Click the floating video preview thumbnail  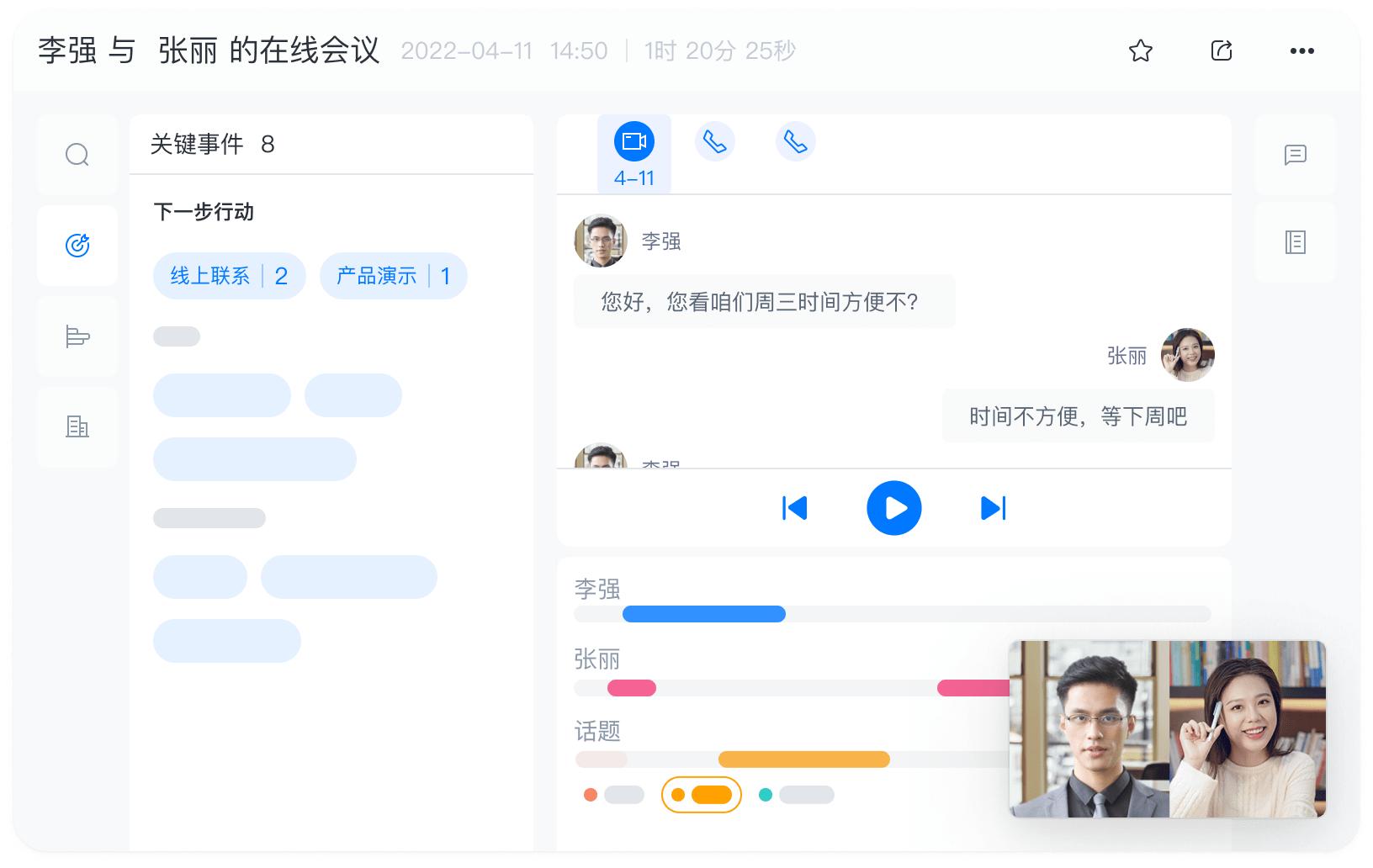(x=1168, y=729)
